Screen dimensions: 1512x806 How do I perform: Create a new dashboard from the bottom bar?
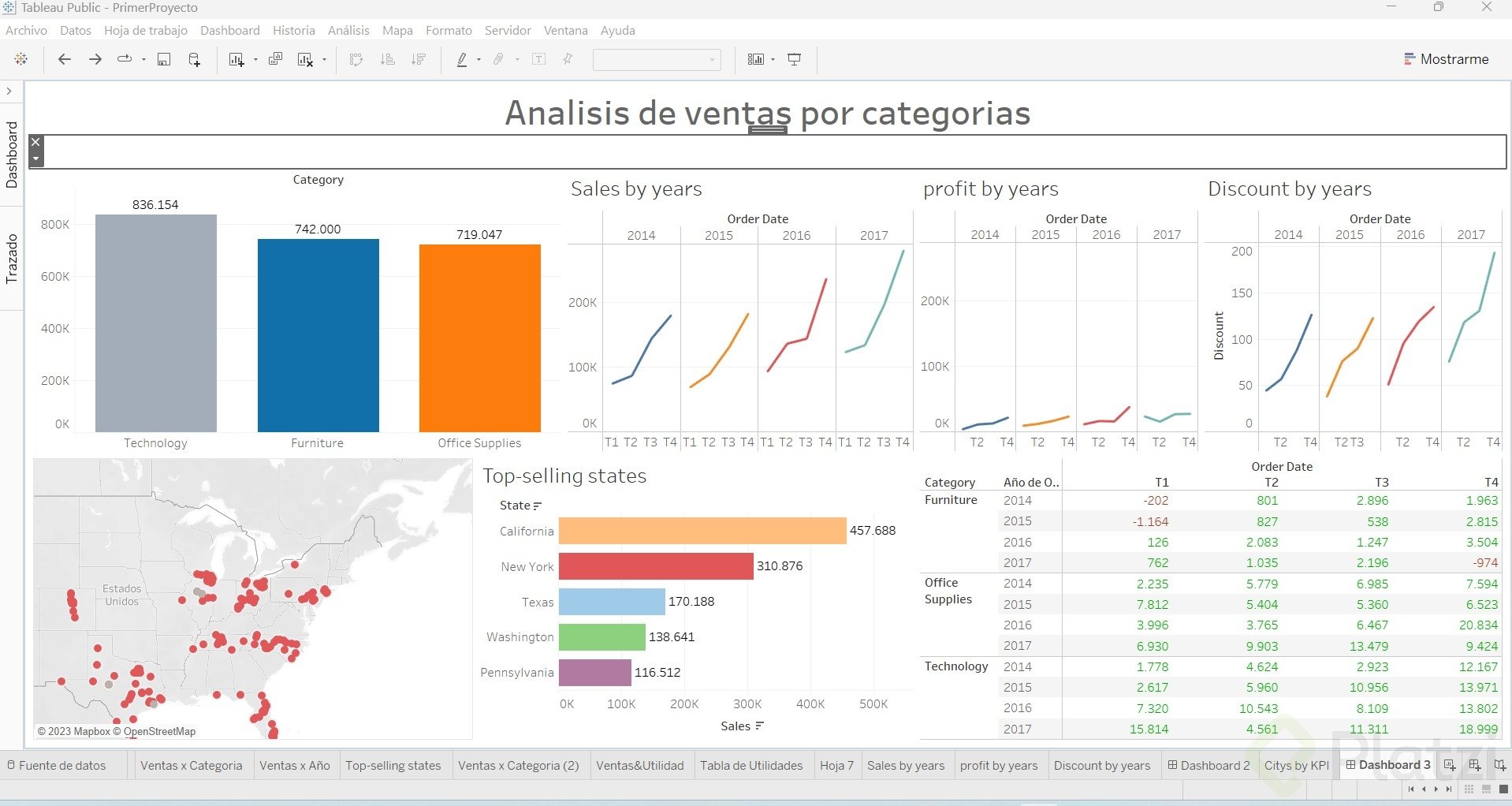(1474, 765)
